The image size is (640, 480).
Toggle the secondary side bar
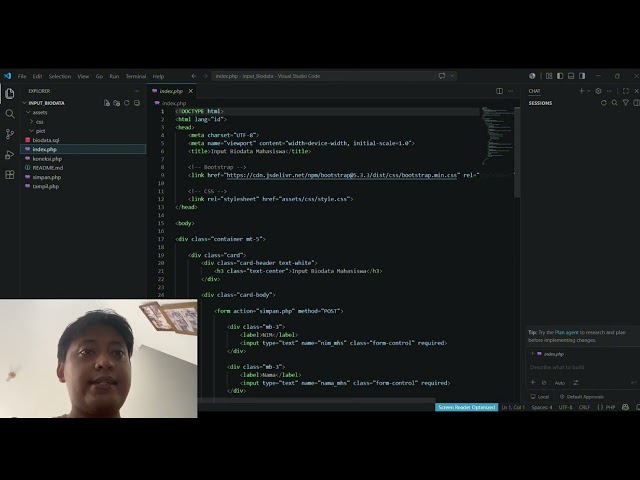[x=582, y=76]
